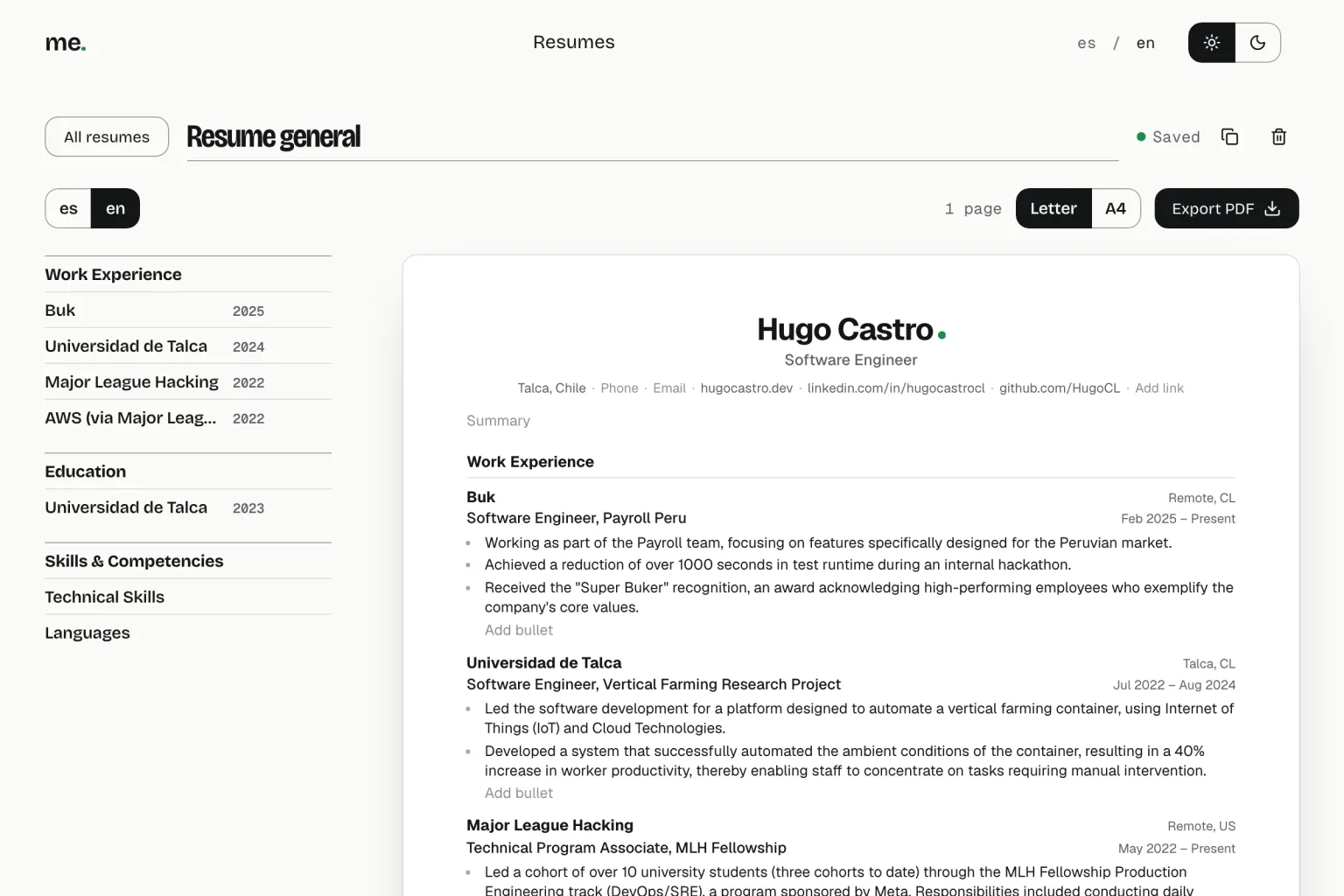Switch to light theme sun icon
The height and width of the screenshot is (896, 1344).
pos(1212,42)
